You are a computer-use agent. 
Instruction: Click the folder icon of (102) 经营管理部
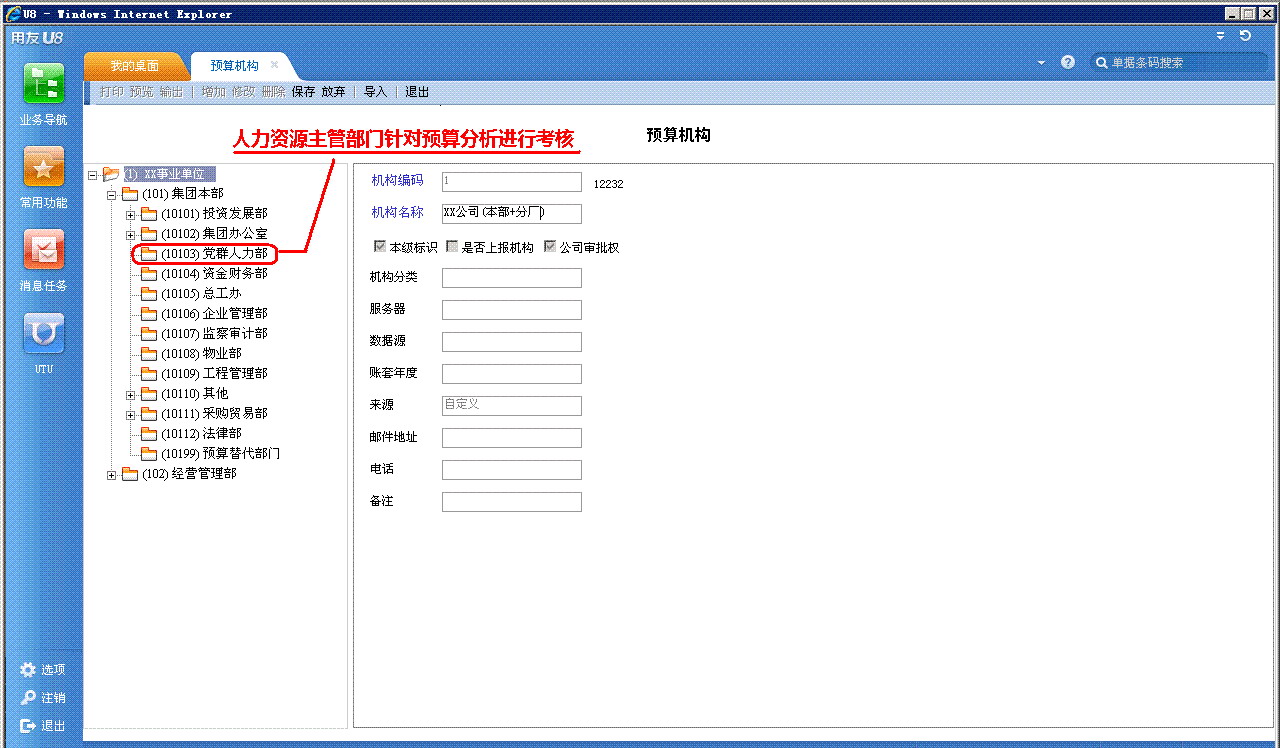130,474
